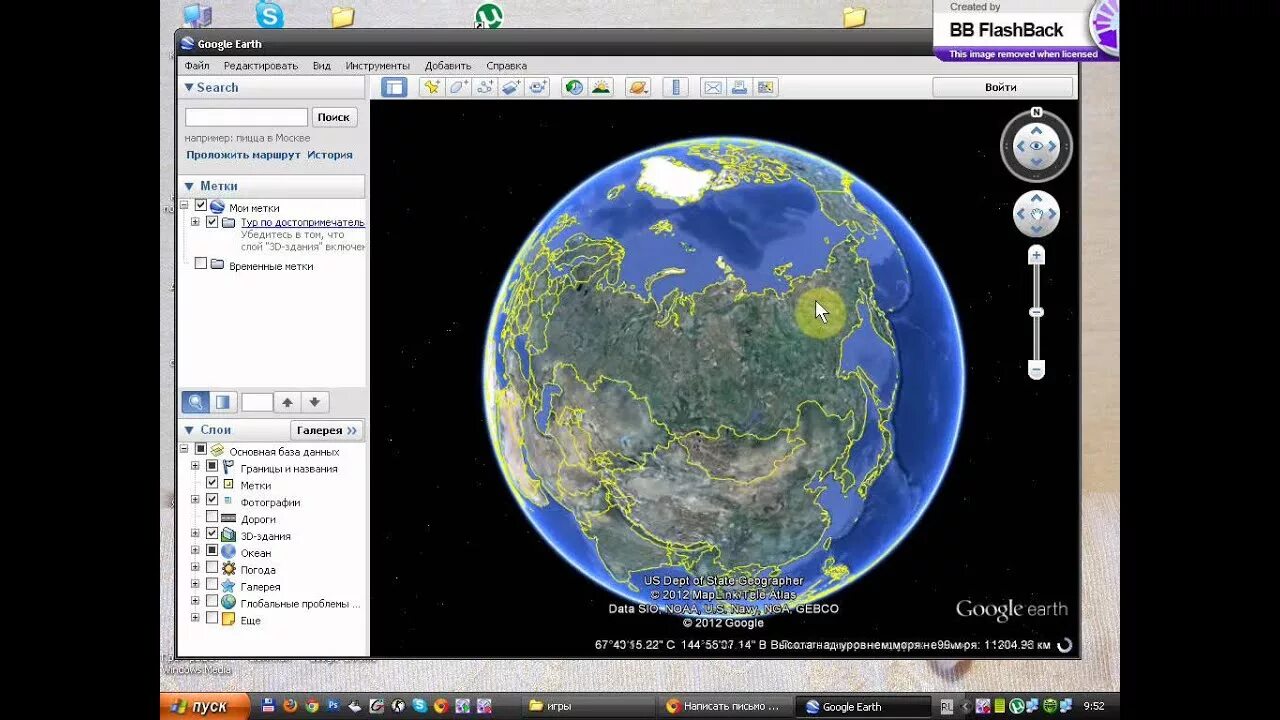Select the Add Image Overlay tool
This screenshot has height=720, width=1280.
pos(511,87)
